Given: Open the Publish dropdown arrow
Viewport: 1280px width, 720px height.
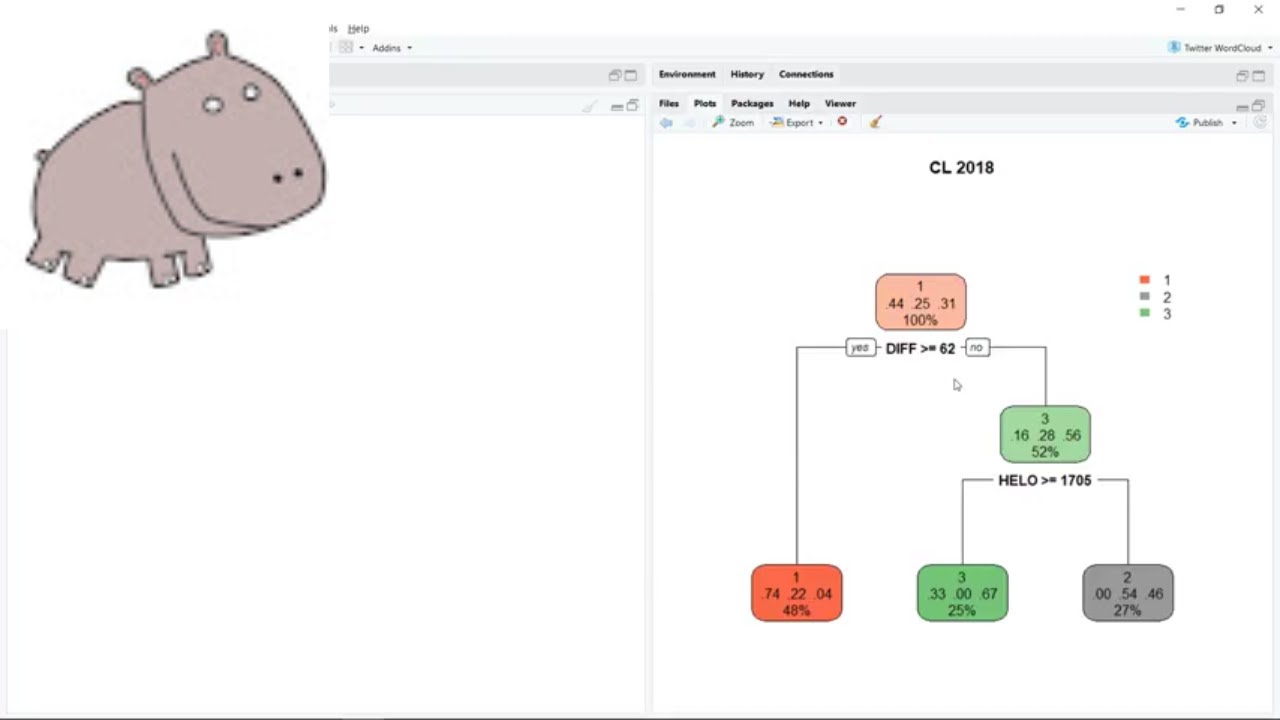Looking at the screenshot, I should (x=1234, y=123).
